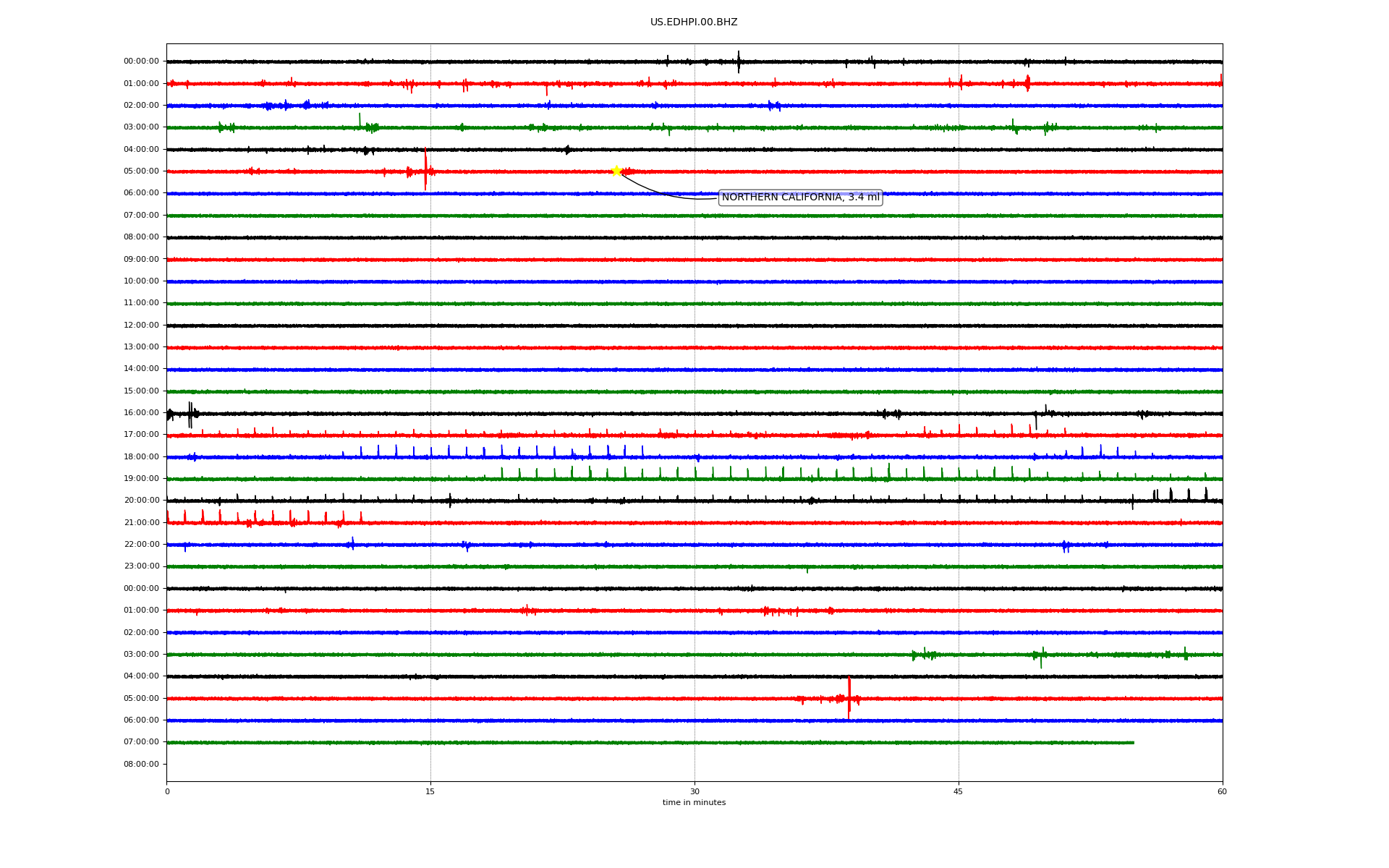This screenshot has height=868, width=1389.
Task: Click the first 05:00:00 row label
Action: [141, 171]
